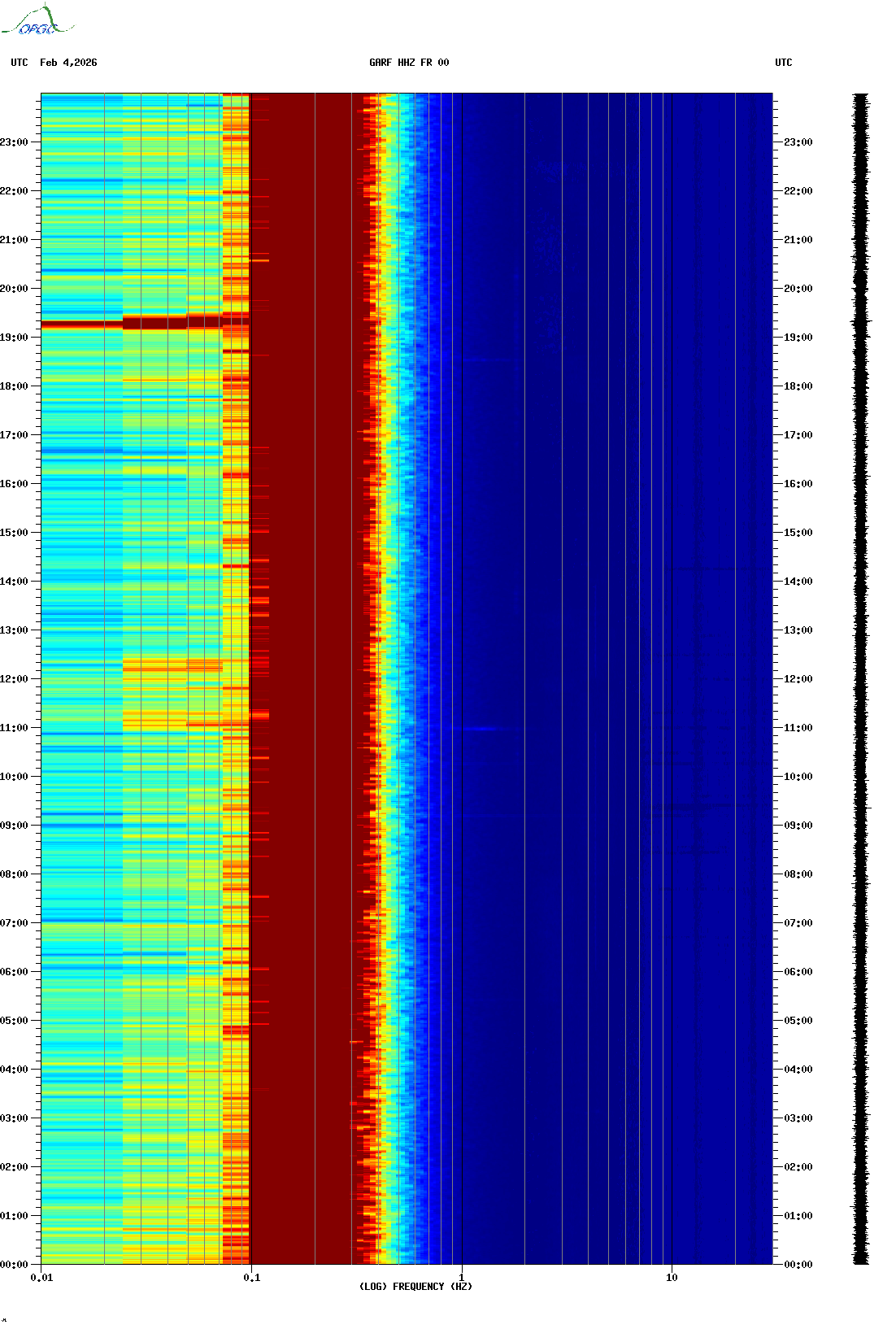Click the 0.01 frequency axis label

point(41,1278)
